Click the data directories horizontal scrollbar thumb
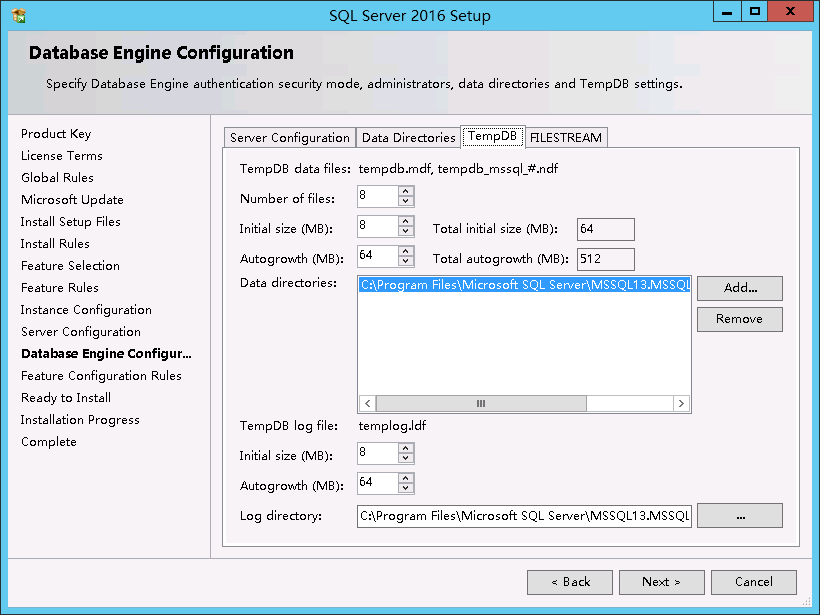820x615 pixels. (481, 403)
